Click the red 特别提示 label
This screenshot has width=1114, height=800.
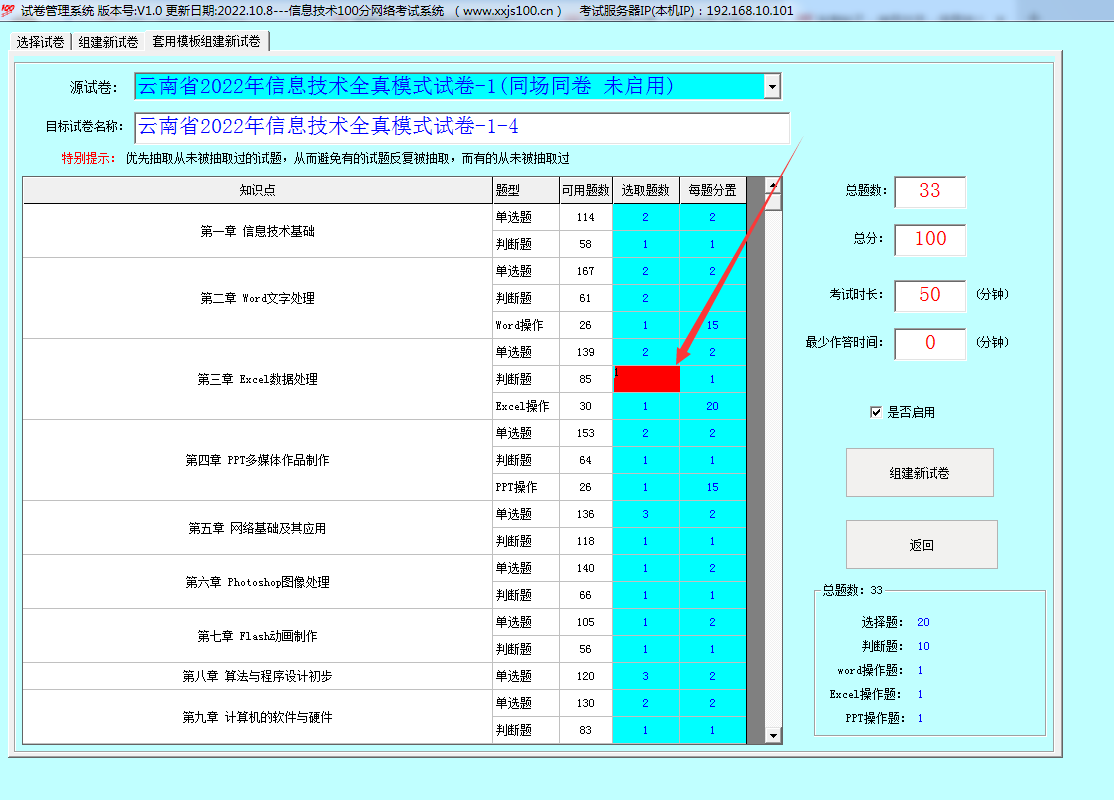(88, 158)
